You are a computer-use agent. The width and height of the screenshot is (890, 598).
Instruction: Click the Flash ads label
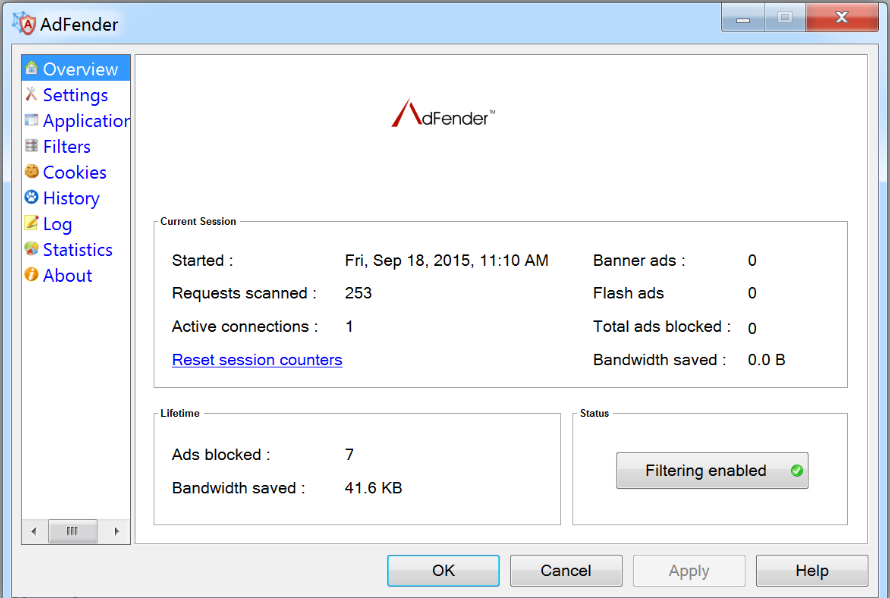click(628, 293)
